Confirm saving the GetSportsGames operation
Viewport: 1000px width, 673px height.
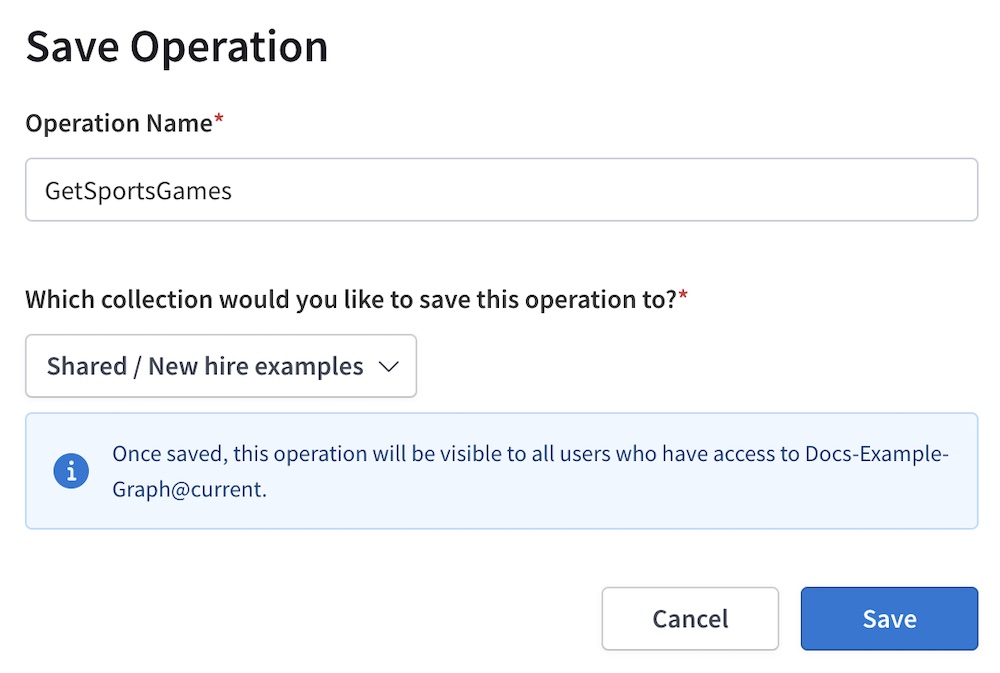click(x=889, y=618)
